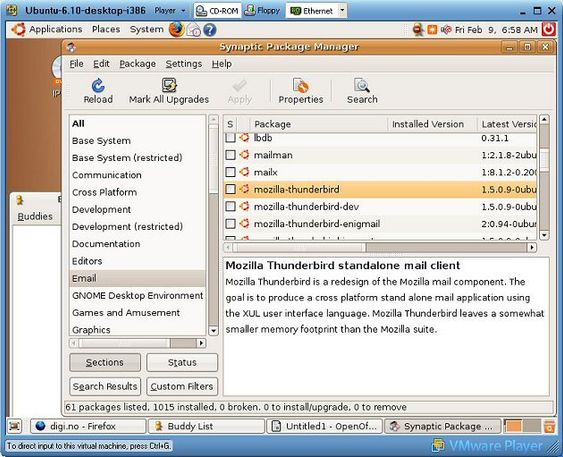Click the Reload toolbar icon
The image size is (563, 457).
coord(98,86)
